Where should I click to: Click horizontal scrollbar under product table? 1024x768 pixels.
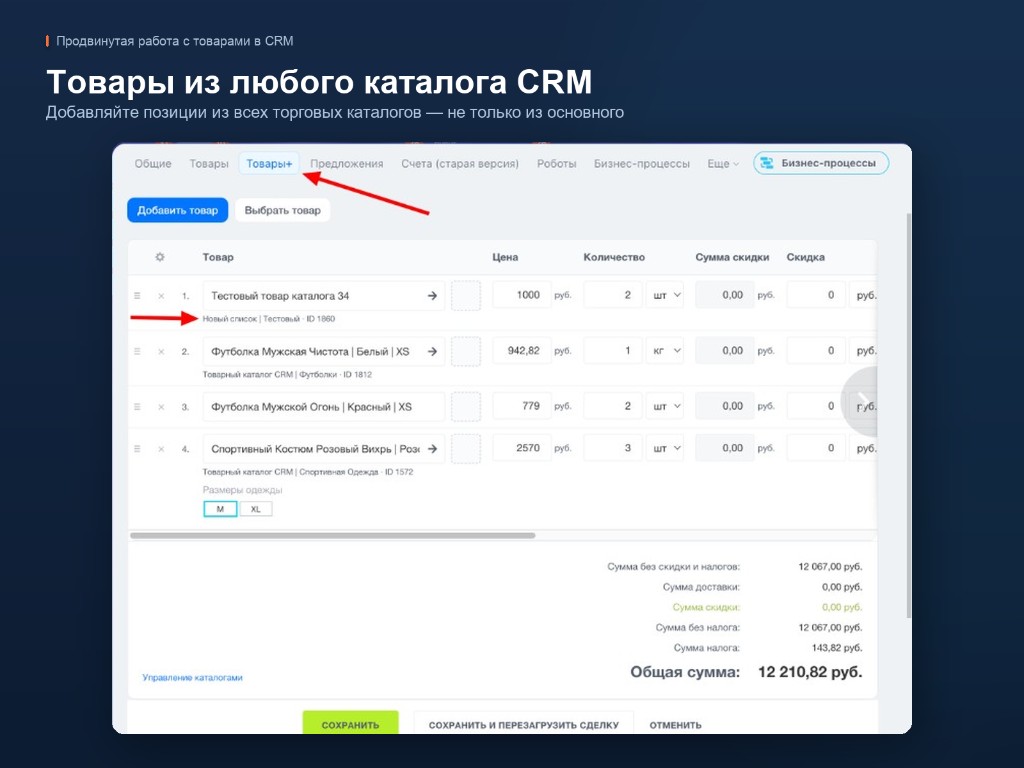click(x=333, y=536)
